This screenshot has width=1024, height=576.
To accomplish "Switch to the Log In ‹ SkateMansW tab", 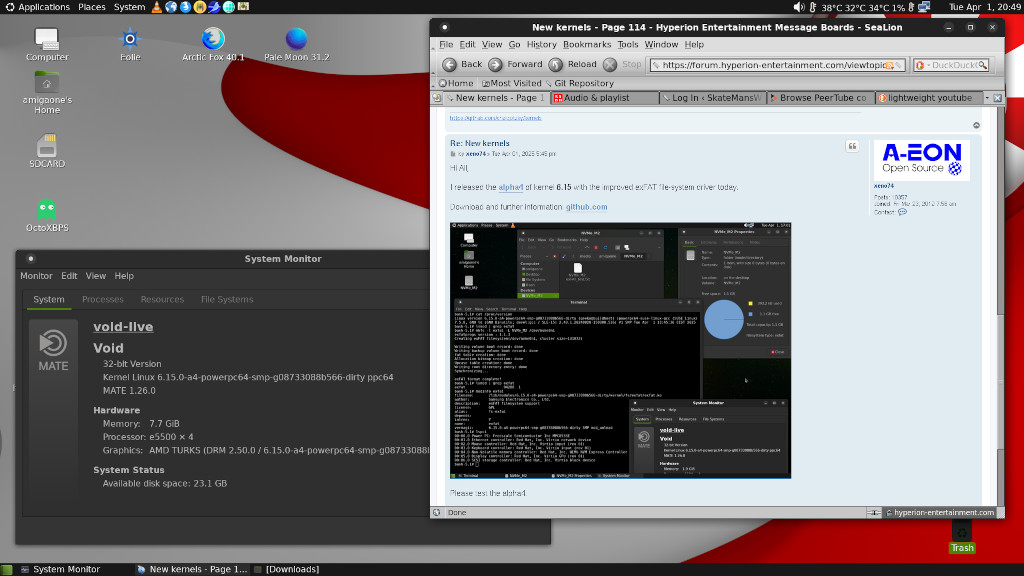I will point(712,98).
